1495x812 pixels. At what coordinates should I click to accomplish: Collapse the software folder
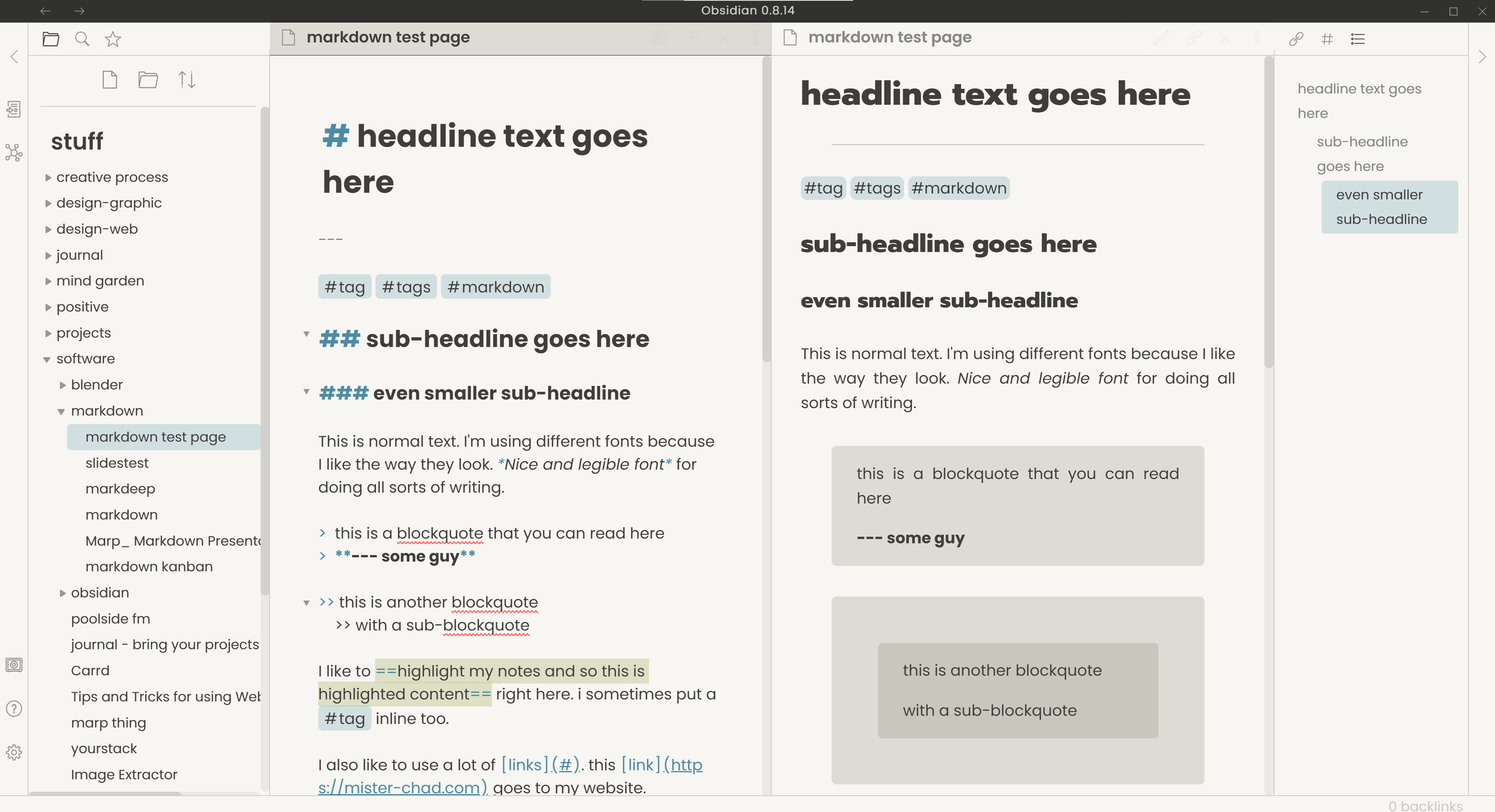coord(47,359)
